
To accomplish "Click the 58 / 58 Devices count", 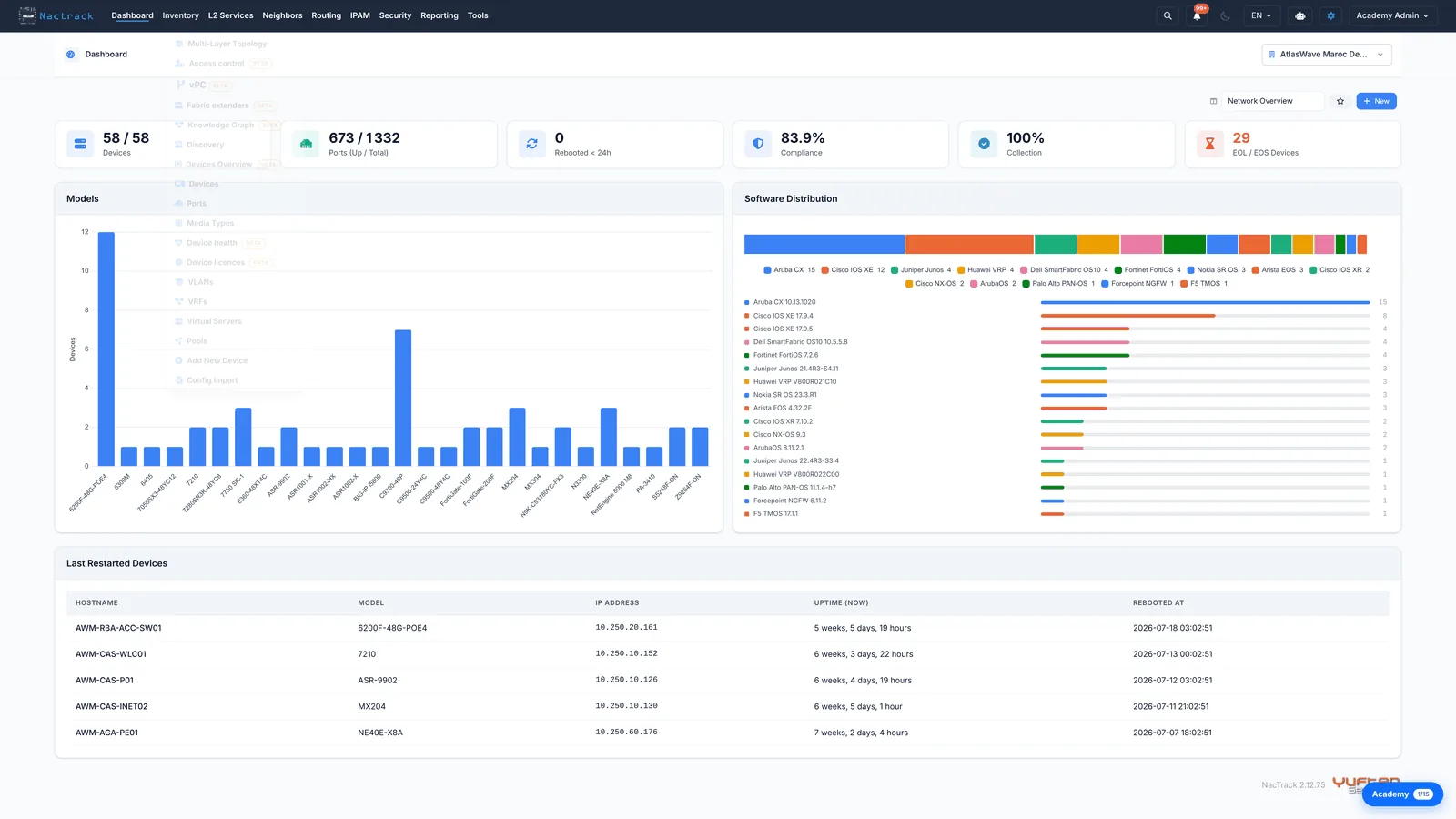I will (126, 138).
